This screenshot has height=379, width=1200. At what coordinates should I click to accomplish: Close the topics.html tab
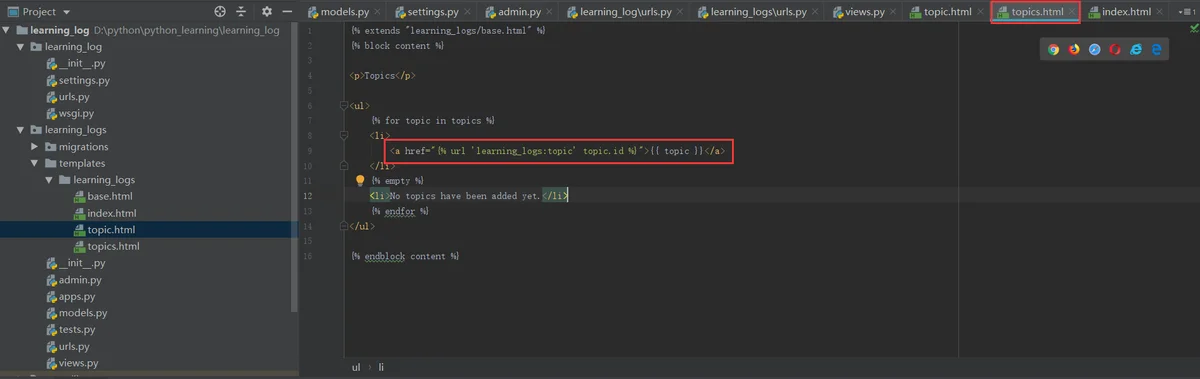click(x=1072, y=12)
